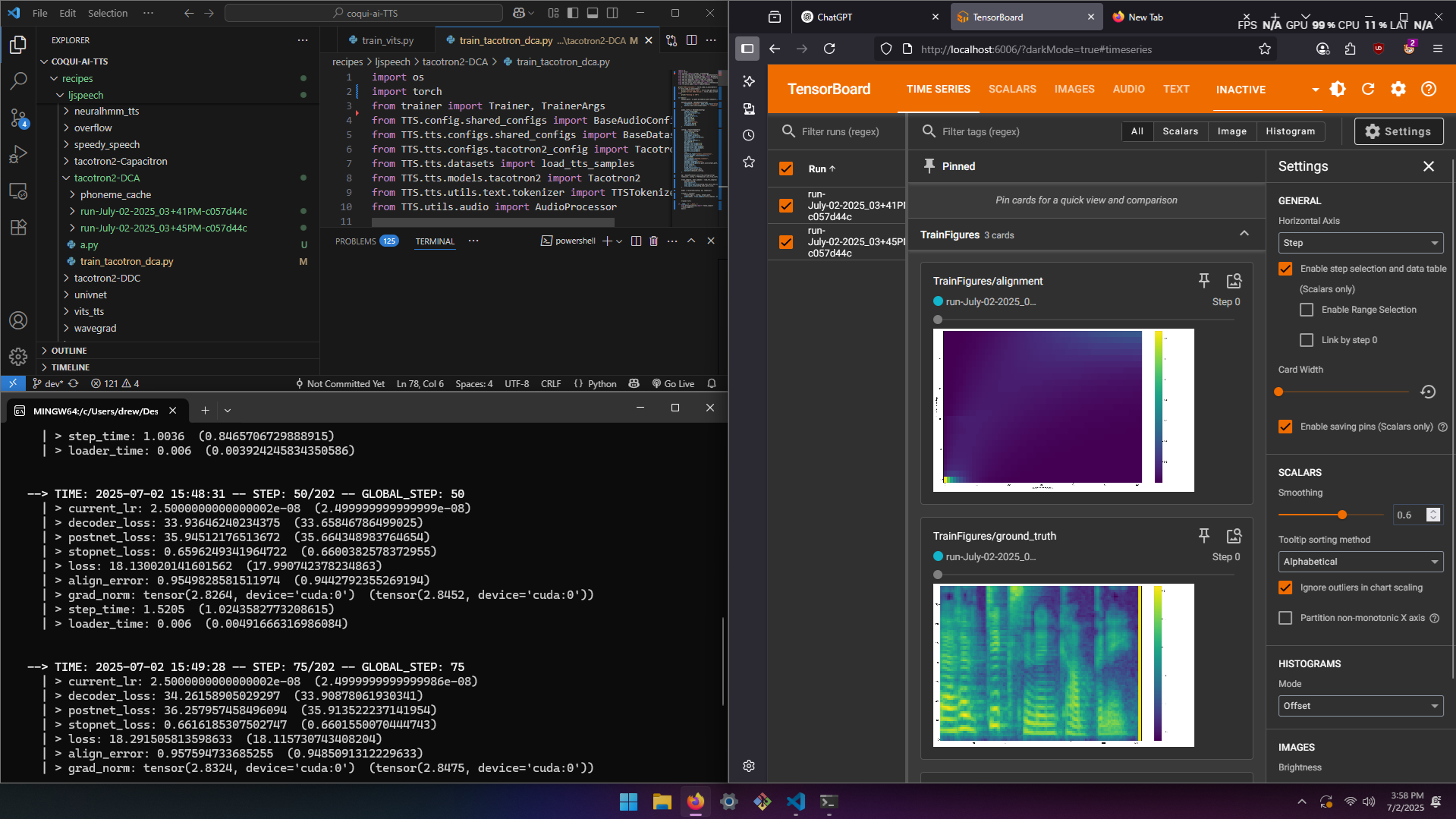Viewport: 1456px width, 819px height.
Task: Close the TensorBoard Settings pane
Action: [1429, 166]
